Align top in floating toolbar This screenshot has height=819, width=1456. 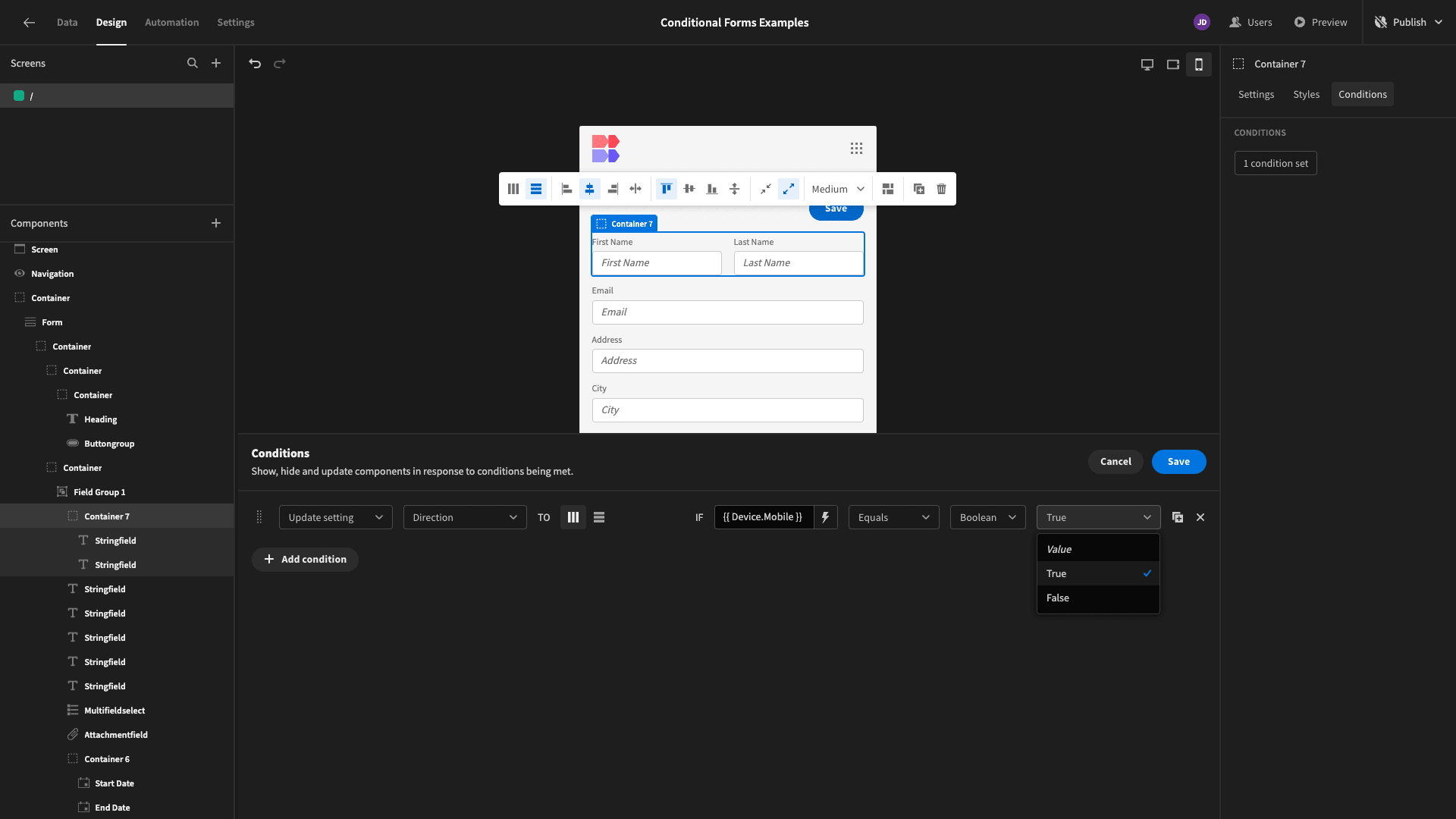pyautogui.click(x=666, y=189)
